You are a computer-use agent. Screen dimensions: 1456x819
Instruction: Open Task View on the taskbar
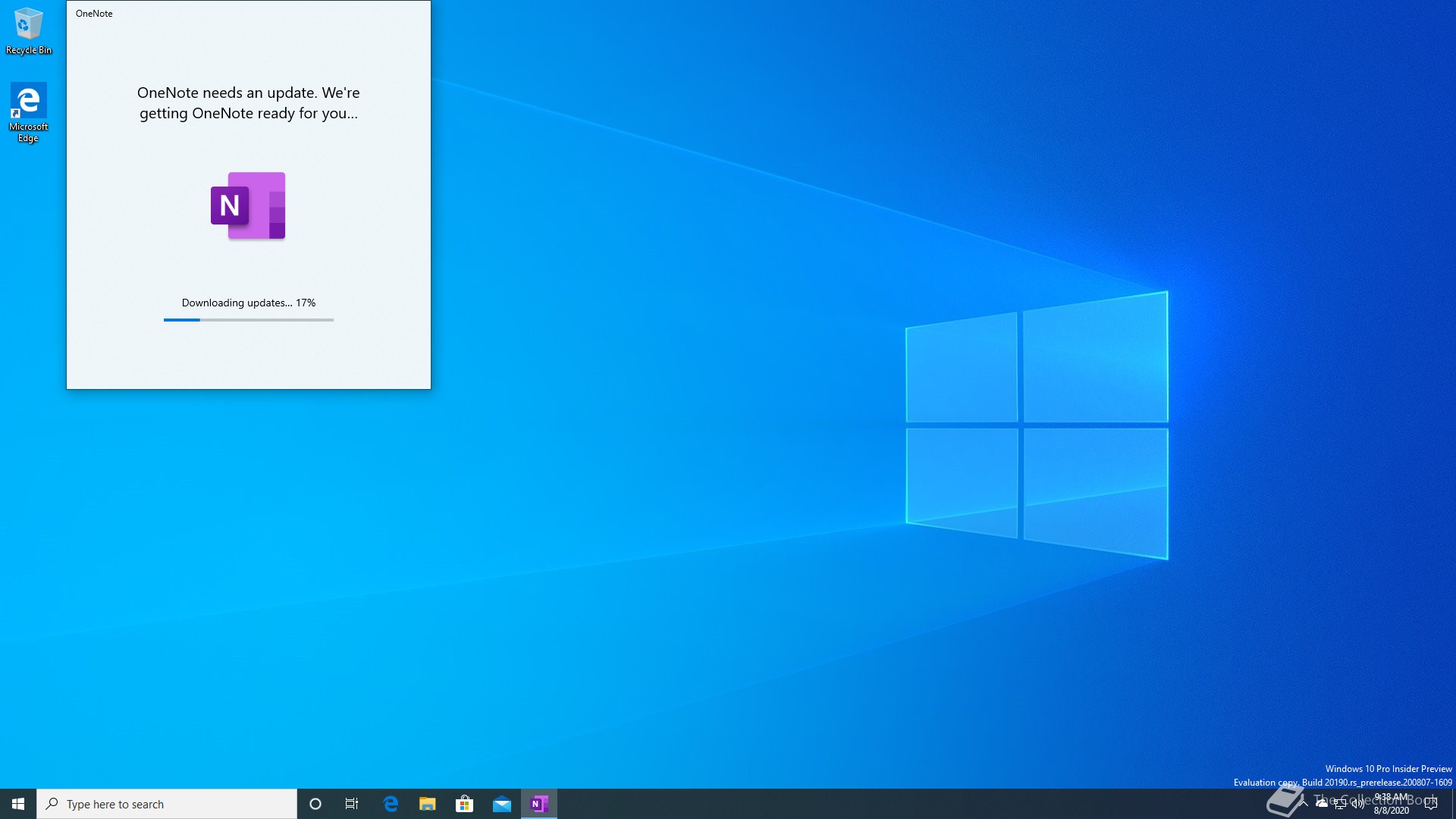click(352, 804)
